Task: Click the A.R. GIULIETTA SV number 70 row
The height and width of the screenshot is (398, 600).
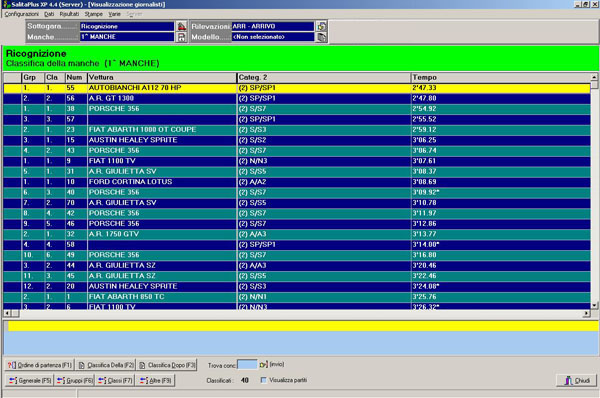Action: pos(297,203)
